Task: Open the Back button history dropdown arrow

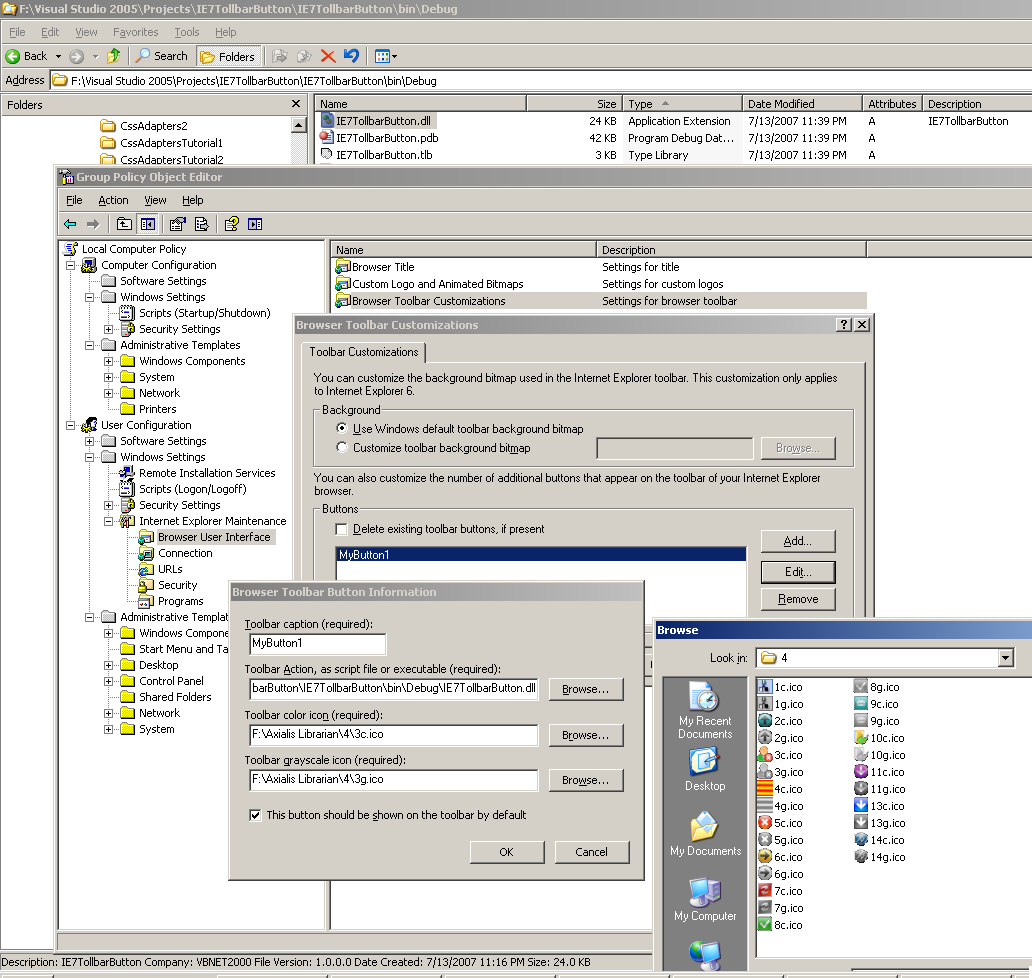Action: point(58,56)
